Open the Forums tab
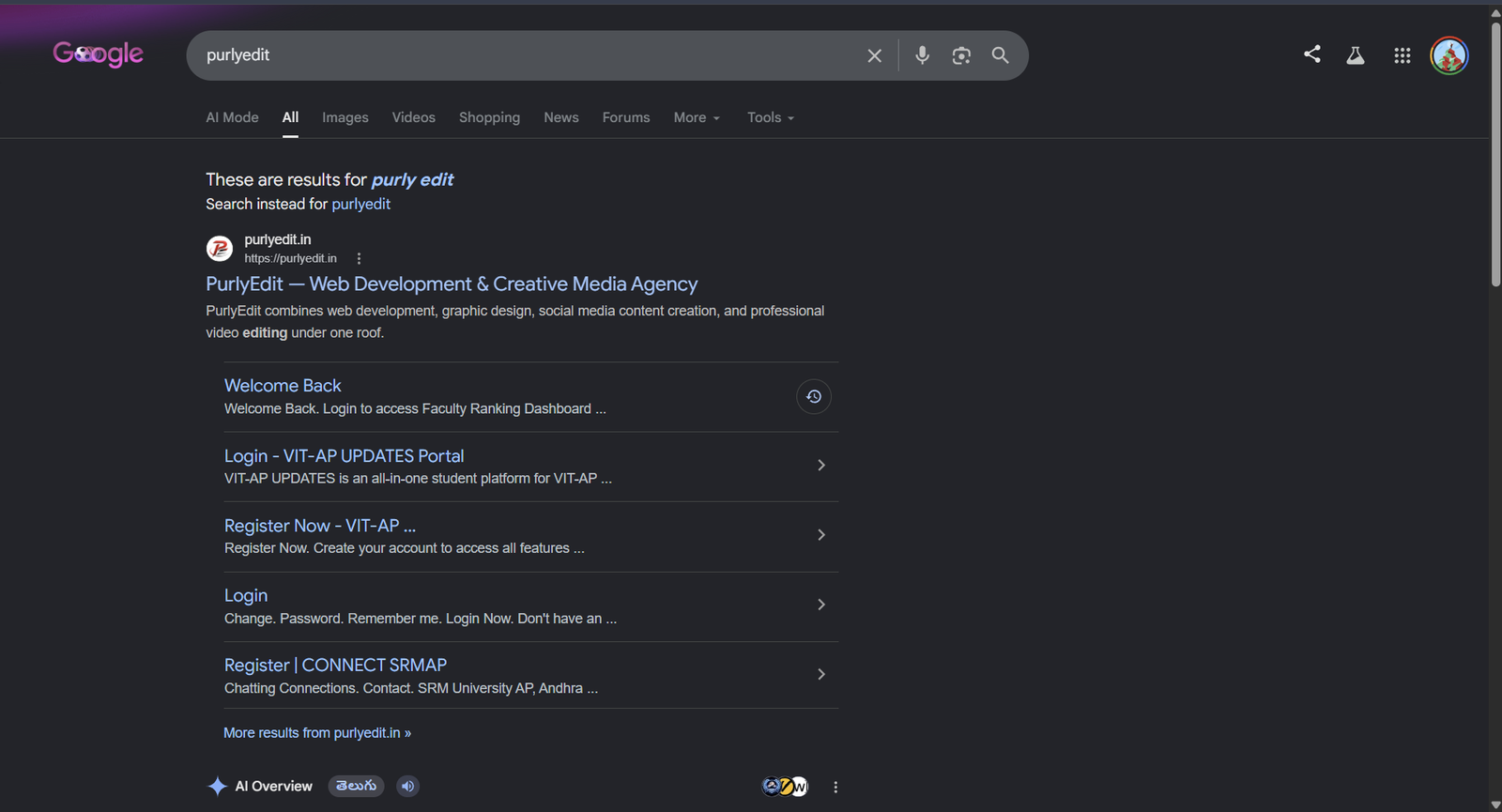The image size is (1502, 812). click(x=626, y=117)
